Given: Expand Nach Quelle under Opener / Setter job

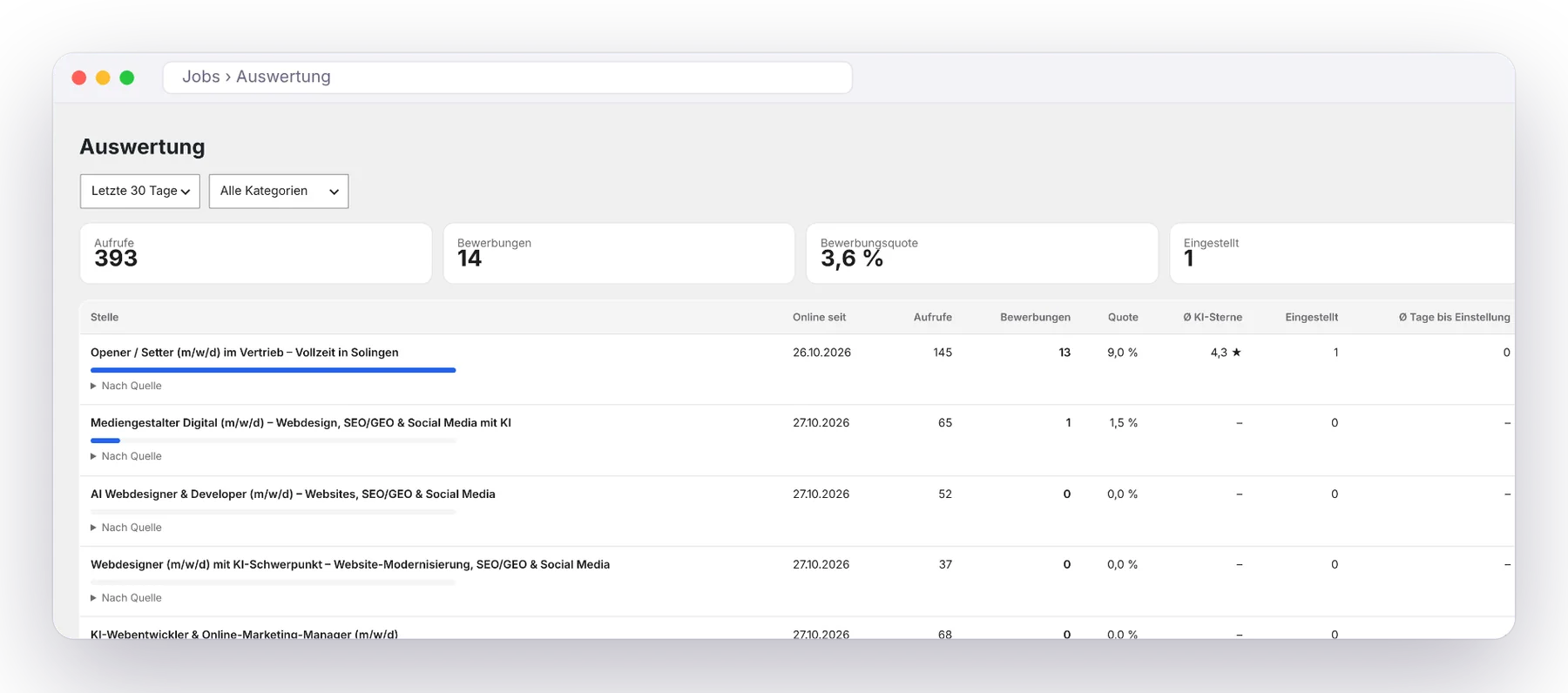Looking at the screenshot, I should click(x=126, y=386).
